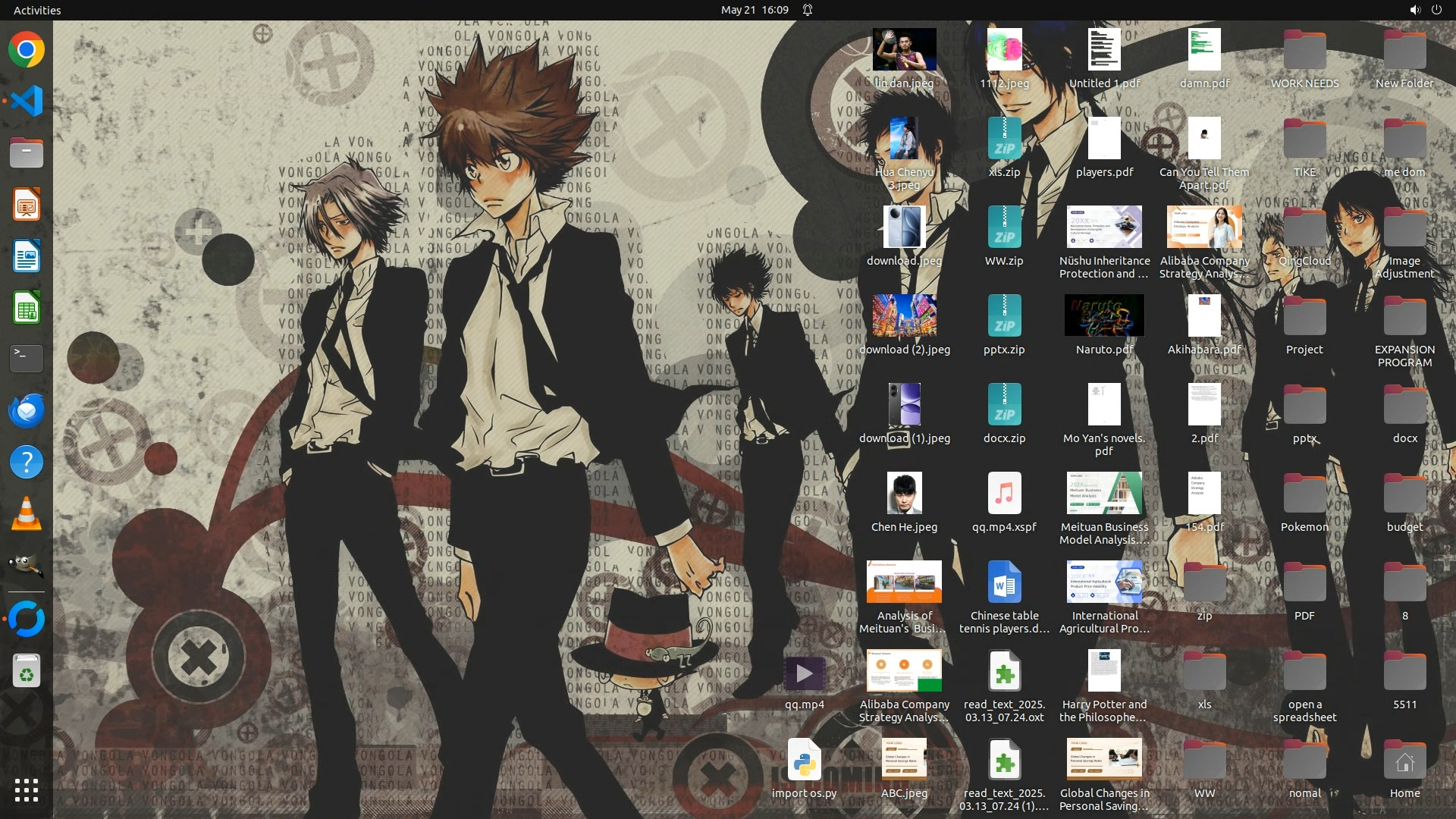
Task: Open VLC media player in dock
Action: pyautogui.click(x=27, y=514)
